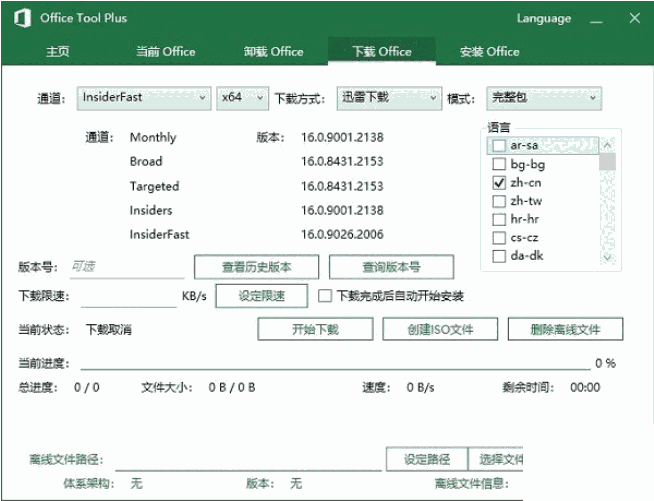Click the 版本号 input field
The image size is (654, 501).
click(x=125, y=267)
